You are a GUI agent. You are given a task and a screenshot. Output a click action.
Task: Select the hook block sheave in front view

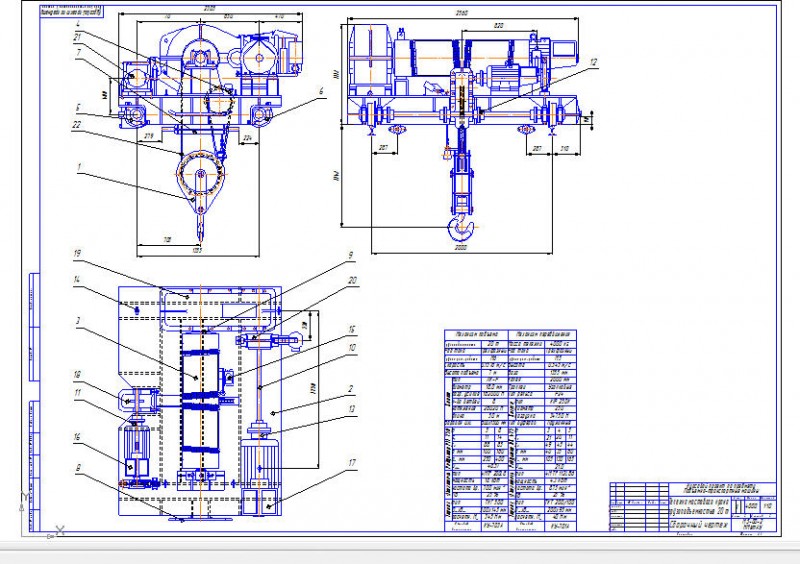[201, 174]
